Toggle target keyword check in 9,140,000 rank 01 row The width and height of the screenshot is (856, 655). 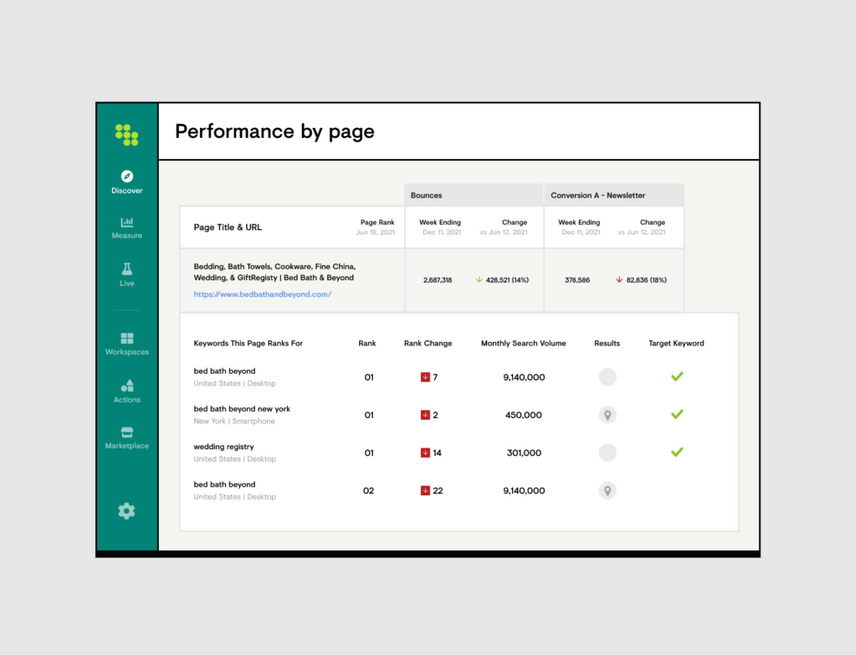click(677, 377)
